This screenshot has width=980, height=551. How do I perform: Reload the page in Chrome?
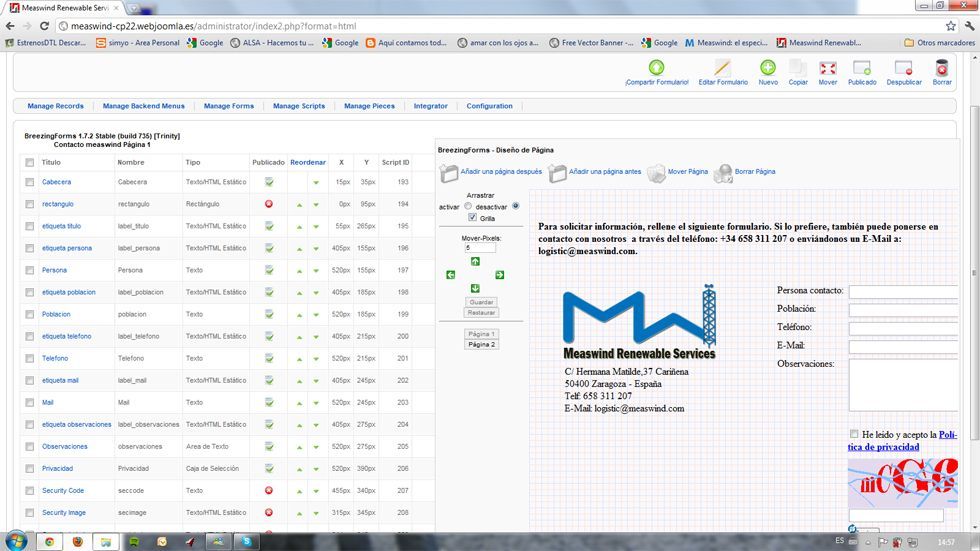coord(44,26)
